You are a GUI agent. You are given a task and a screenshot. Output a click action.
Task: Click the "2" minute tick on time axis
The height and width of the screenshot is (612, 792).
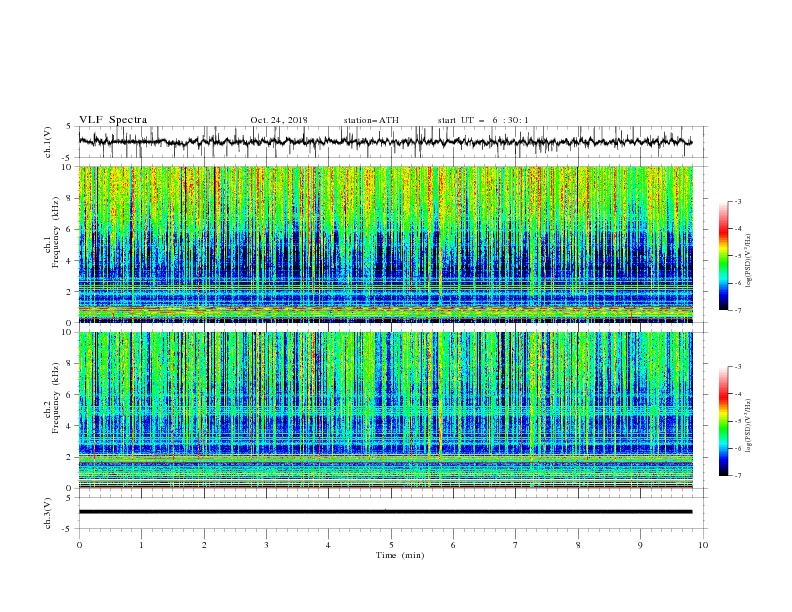tap(204, 545)
